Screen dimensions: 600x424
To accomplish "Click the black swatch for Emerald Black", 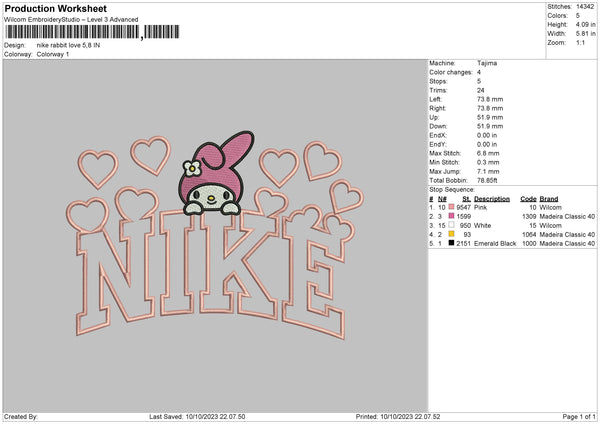I will pos(452,243).
